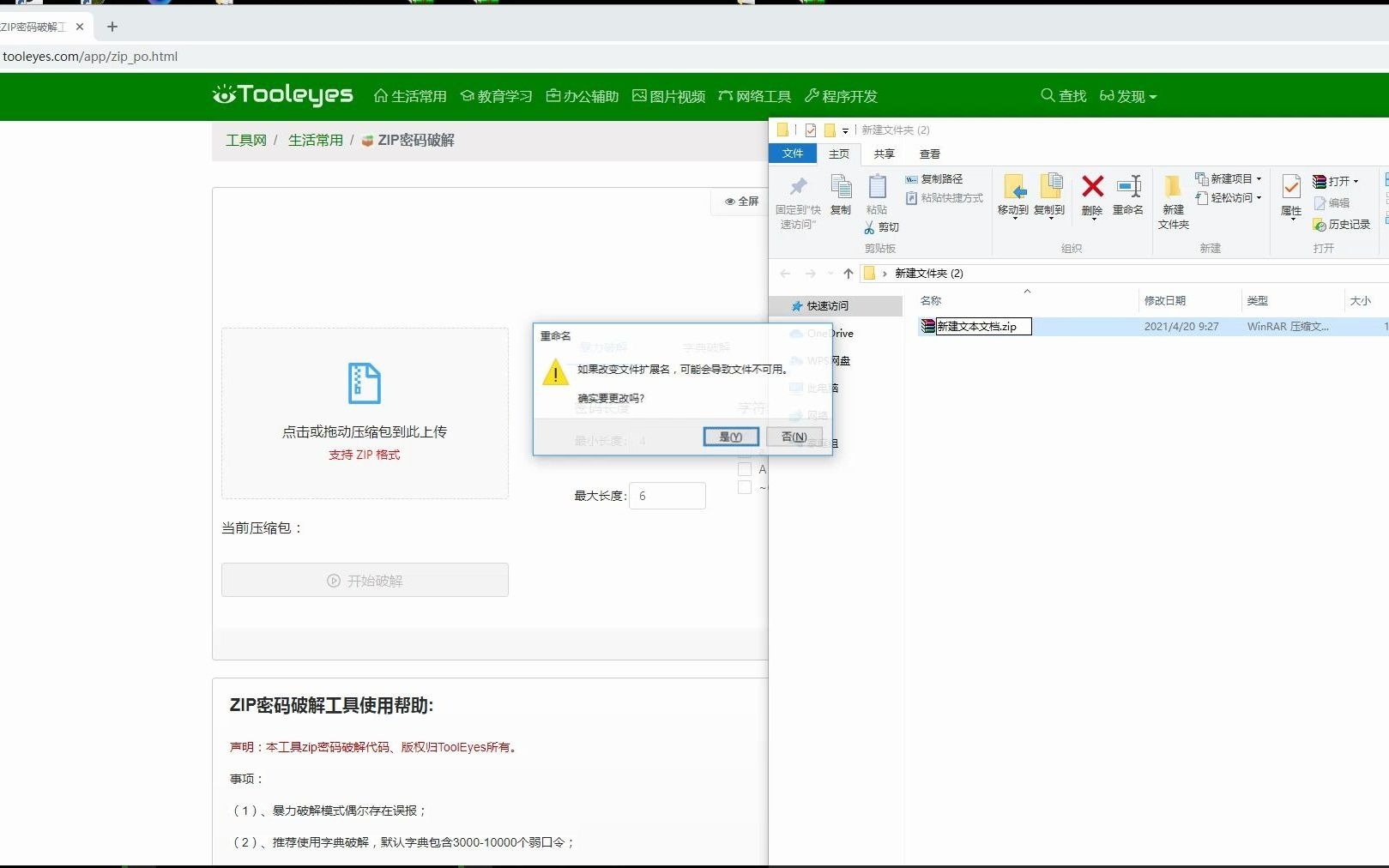Open 图片视频 navigation menu
Viewport: 1389px width, 868px height.
pyautogui.click(x=668, y=96)
